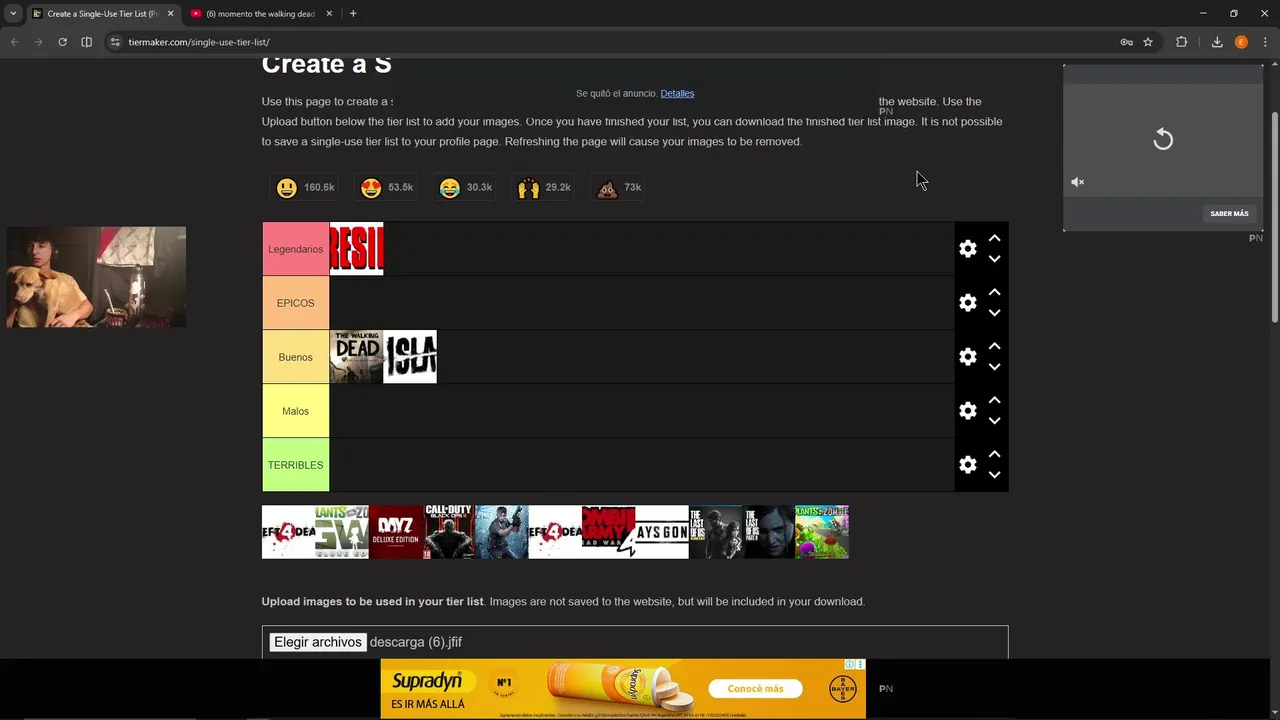
Task: Bookmark this page with the star
Action: click(1148, 42)
